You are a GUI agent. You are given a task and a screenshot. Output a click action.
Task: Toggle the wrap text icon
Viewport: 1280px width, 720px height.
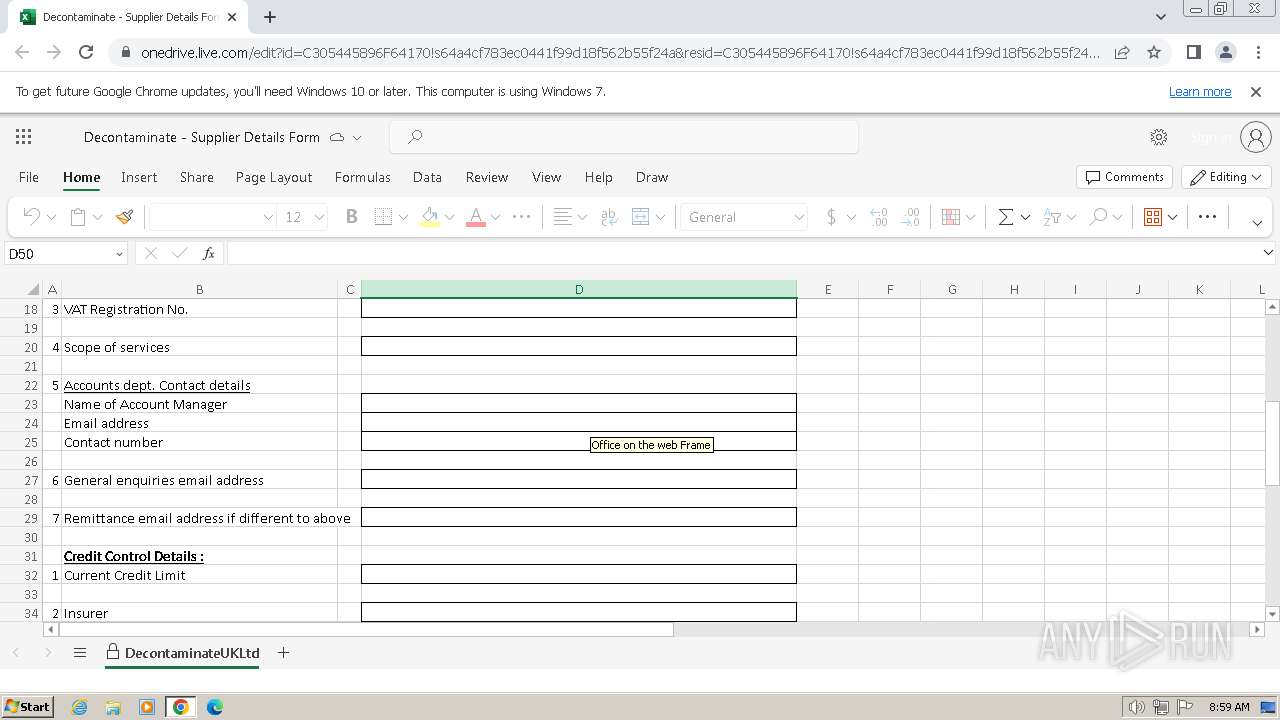(609, 217)
